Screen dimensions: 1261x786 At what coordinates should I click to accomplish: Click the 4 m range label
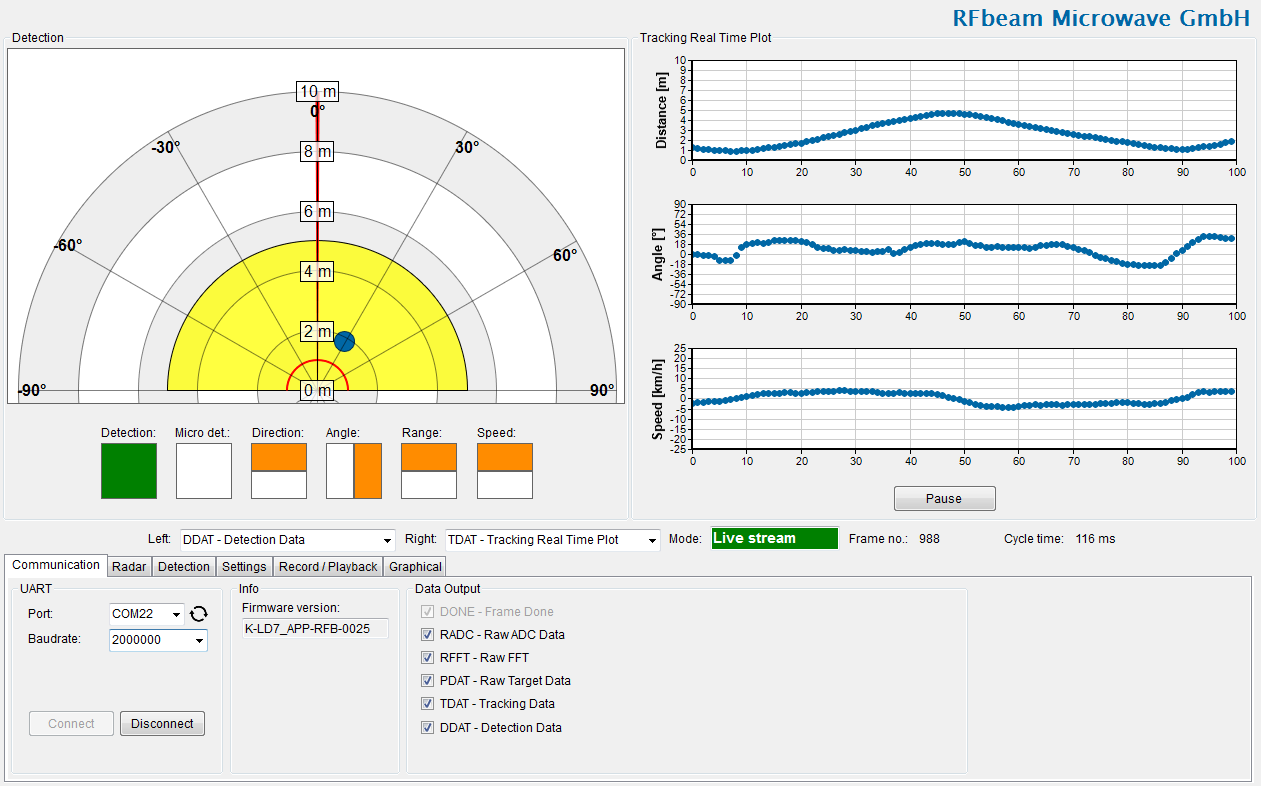click(x=318, y=272)
